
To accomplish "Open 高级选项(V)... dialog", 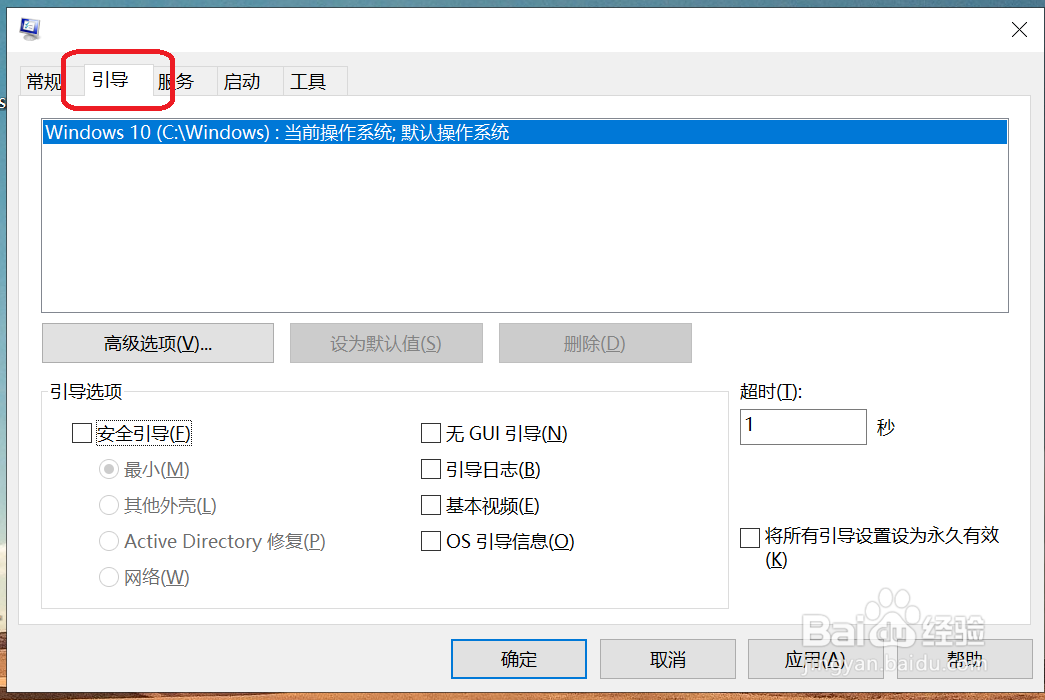I will click(158, 343).
